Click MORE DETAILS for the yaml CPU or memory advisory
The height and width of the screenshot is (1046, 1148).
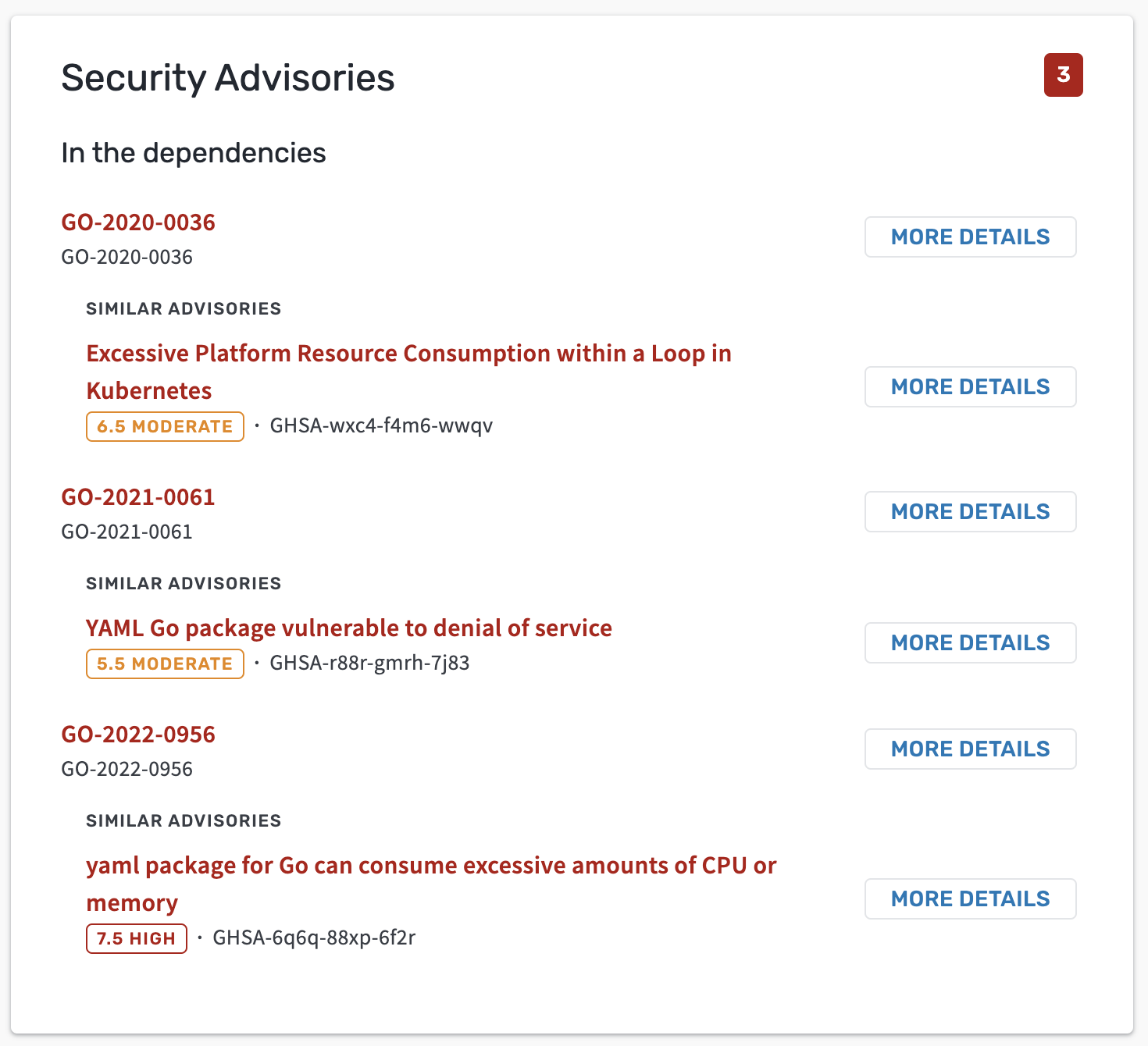(x=970, y=898)
